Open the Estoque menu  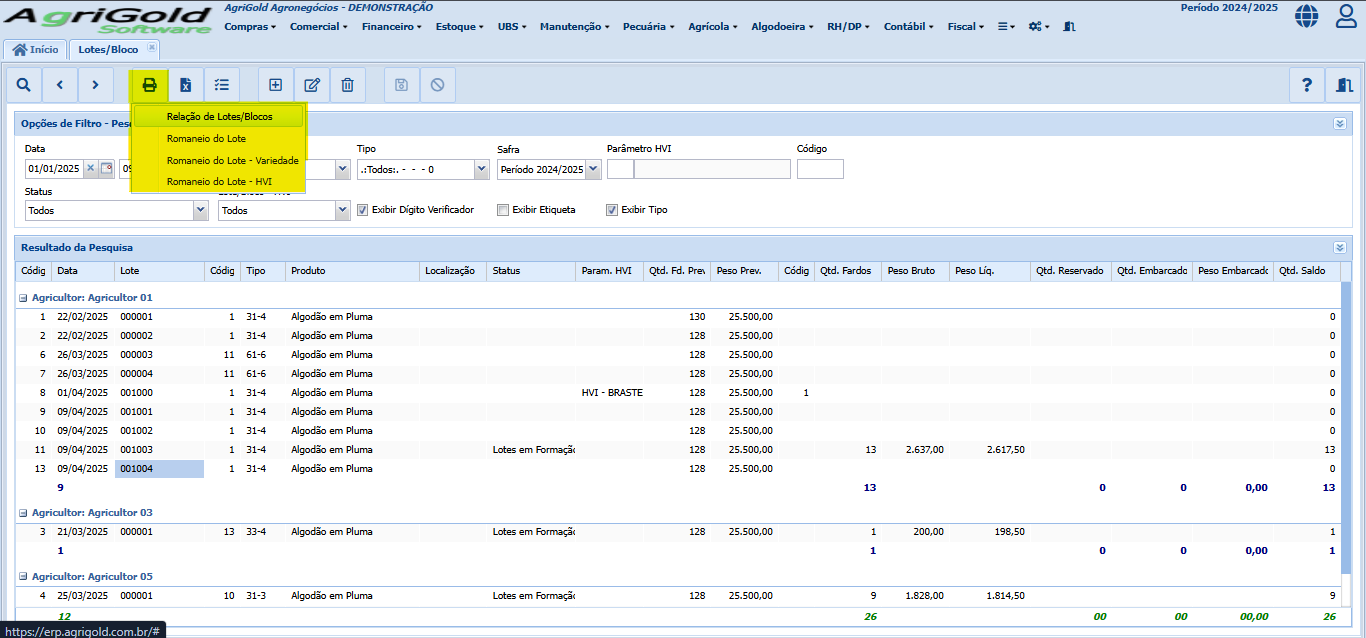(x=460, y=27)
